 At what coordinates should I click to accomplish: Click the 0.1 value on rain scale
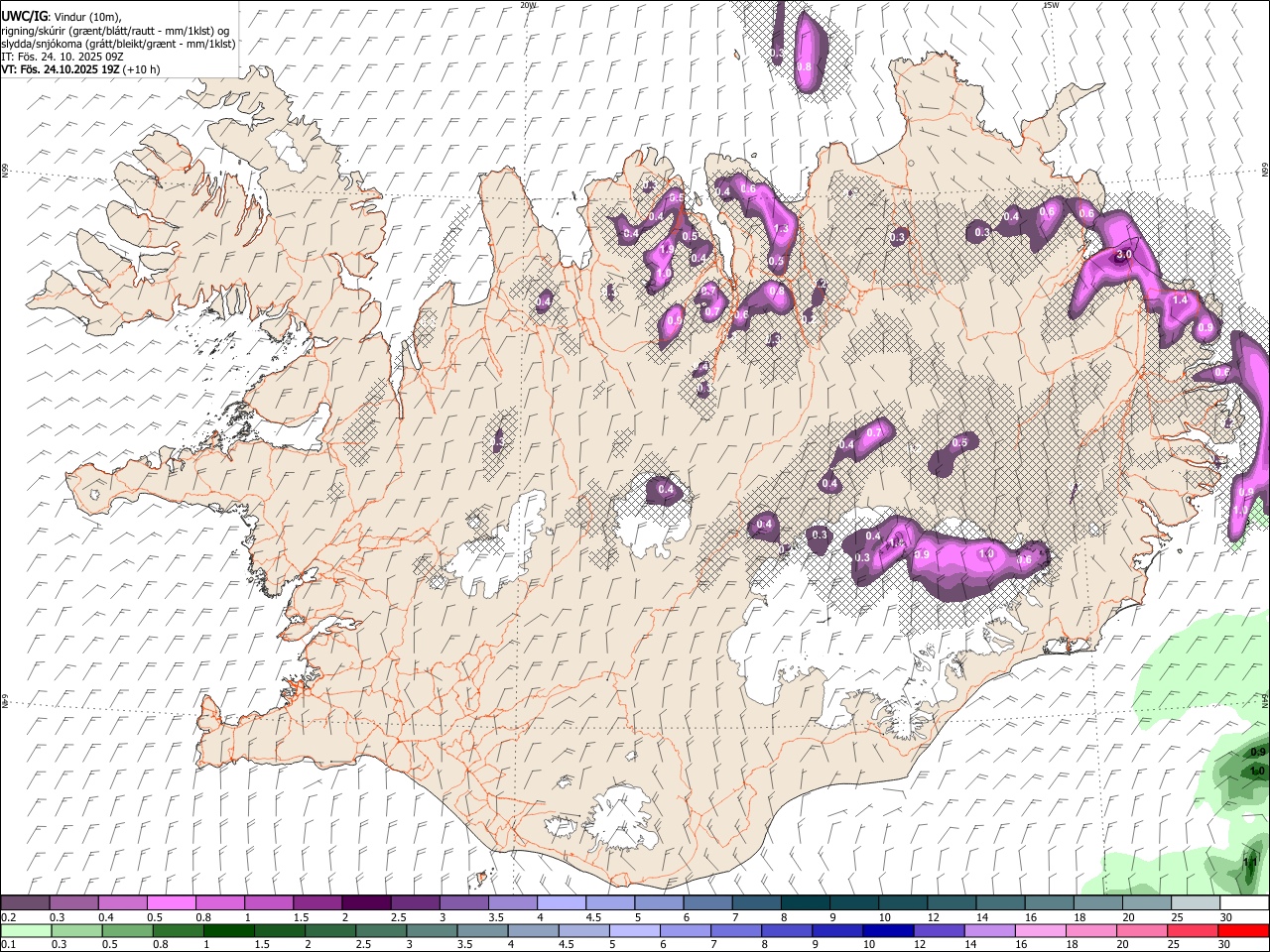click(8, 944)
